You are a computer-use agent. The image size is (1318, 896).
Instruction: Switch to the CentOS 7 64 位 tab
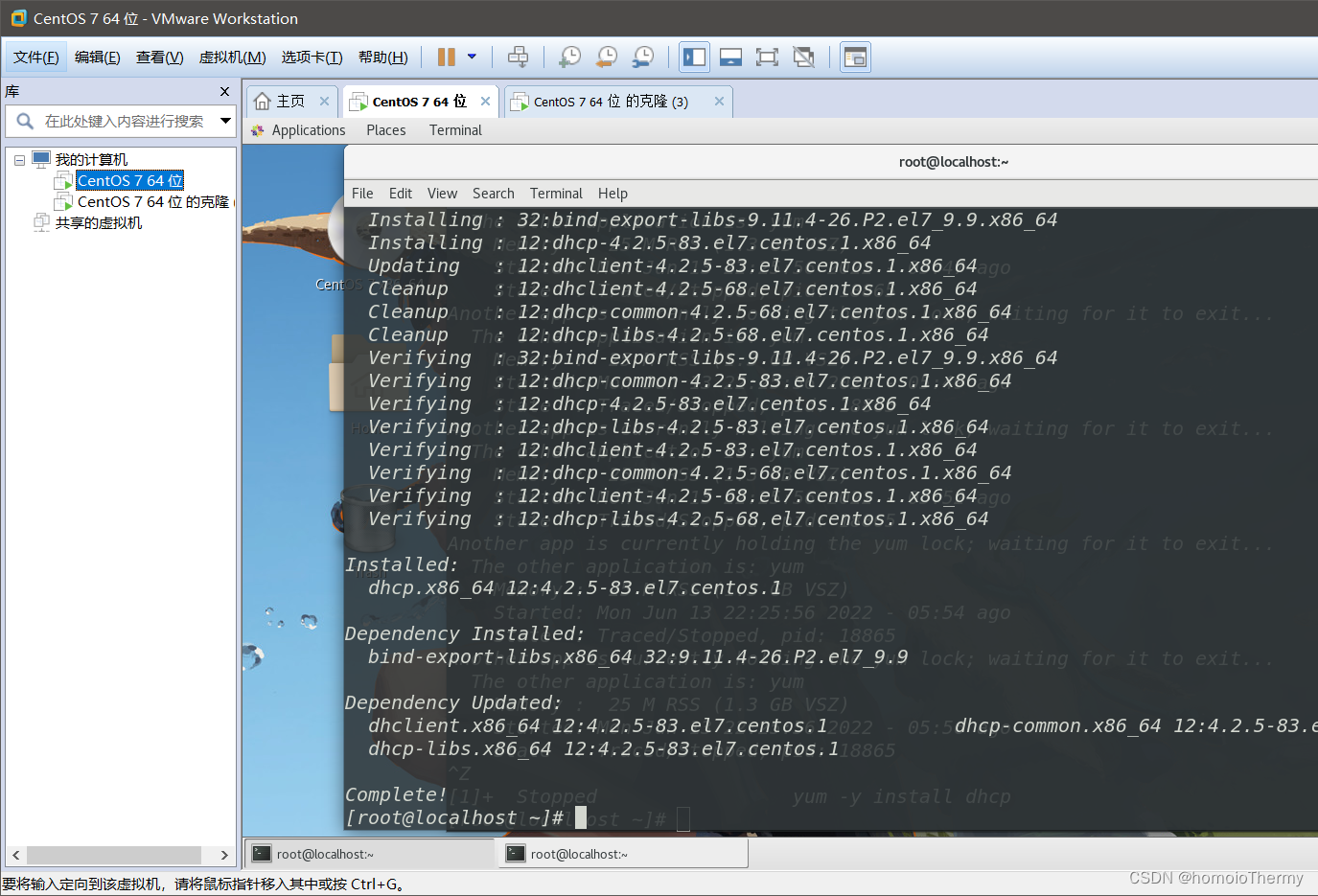(x=419, y=102)
